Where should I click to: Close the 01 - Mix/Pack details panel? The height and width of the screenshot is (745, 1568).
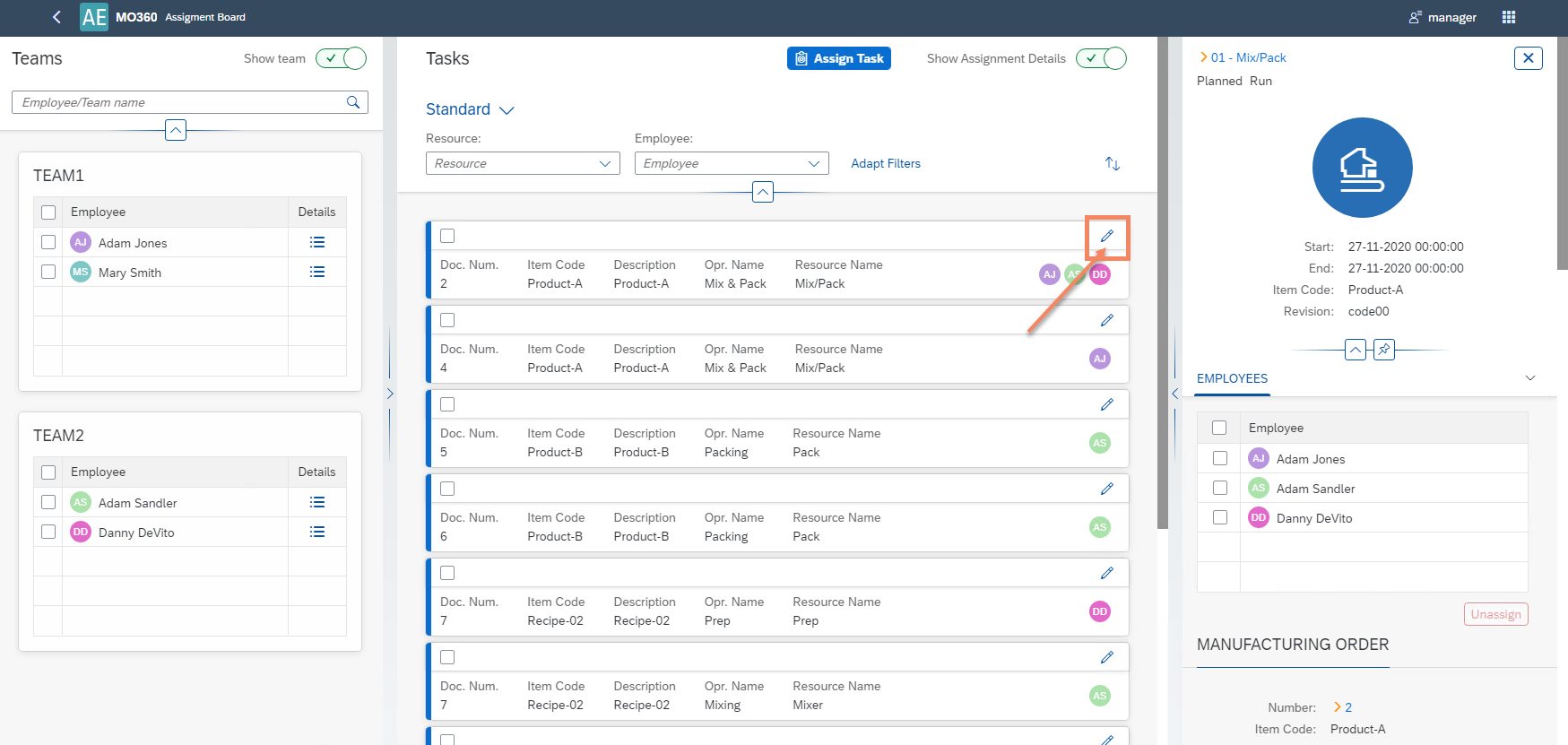point(1528,58)
